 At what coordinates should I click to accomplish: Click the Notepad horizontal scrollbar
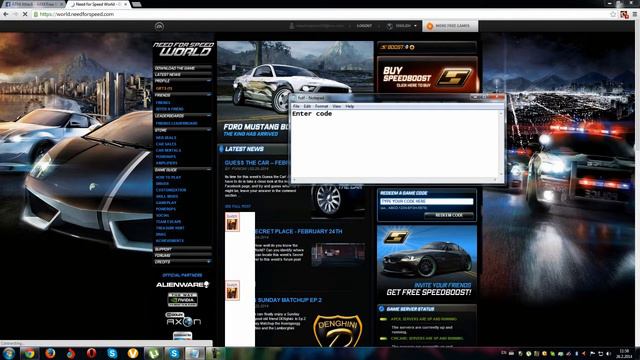(x=395, y=180)
